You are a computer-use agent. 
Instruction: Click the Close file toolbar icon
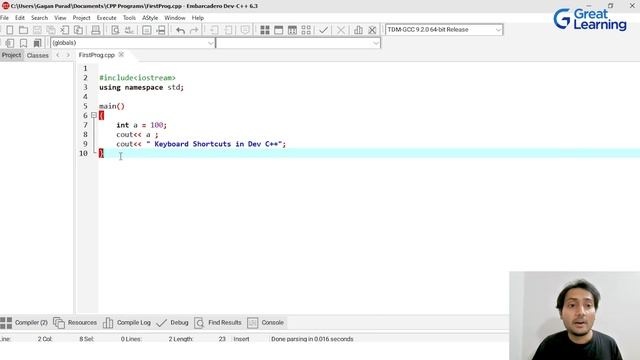(x=64, y=30)
